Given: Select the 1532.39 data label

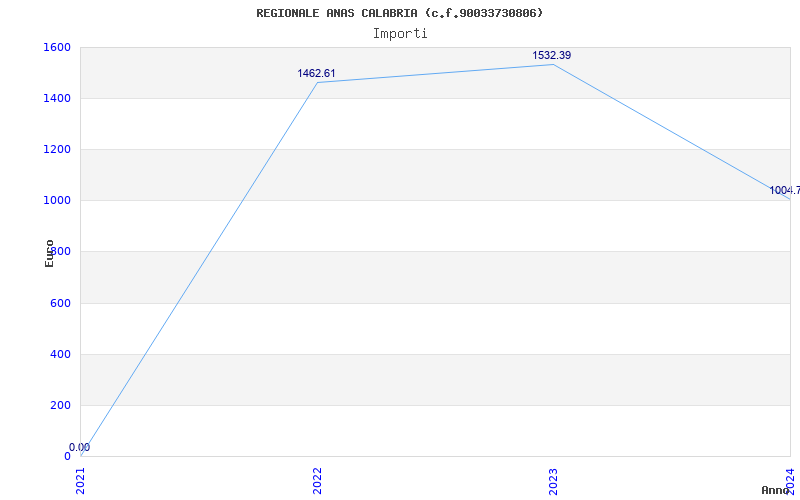Looking at the screenshot, I should point(552,55).
